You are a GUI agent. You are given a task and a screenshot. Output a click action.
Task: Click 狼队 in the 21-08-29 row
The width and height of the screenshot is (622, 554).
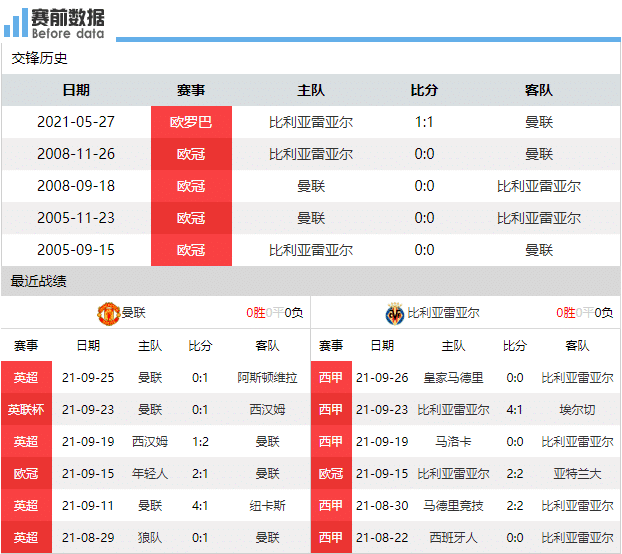point(150,538)
